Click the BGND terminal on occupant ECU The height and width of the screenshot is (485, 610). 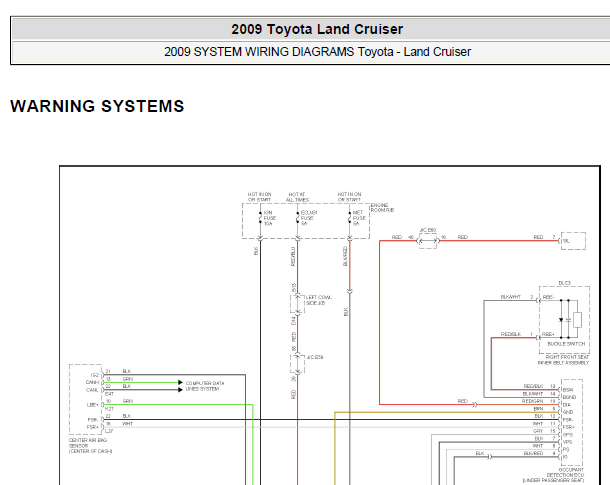click(569, 397)
